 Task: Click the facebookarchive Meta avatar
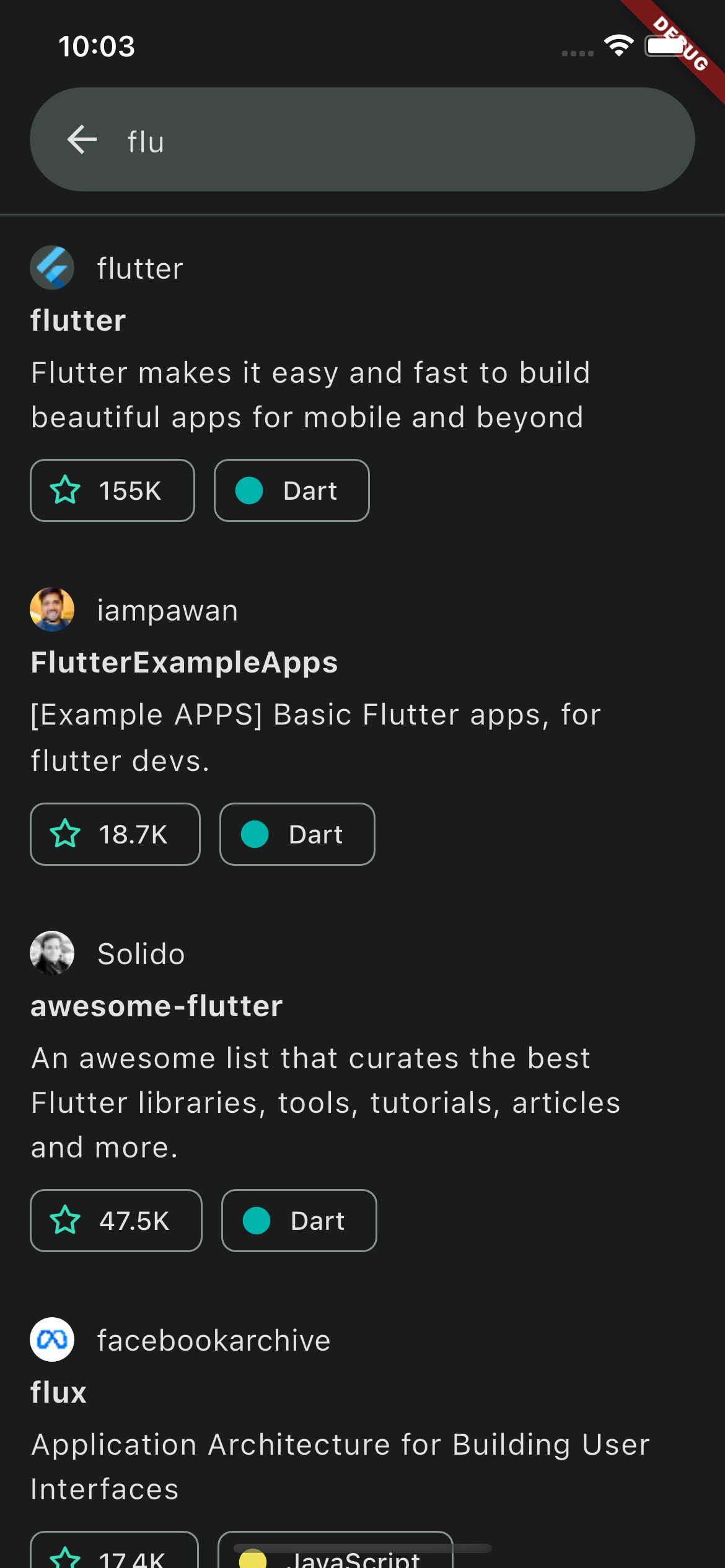click(x=52, y=1339)
